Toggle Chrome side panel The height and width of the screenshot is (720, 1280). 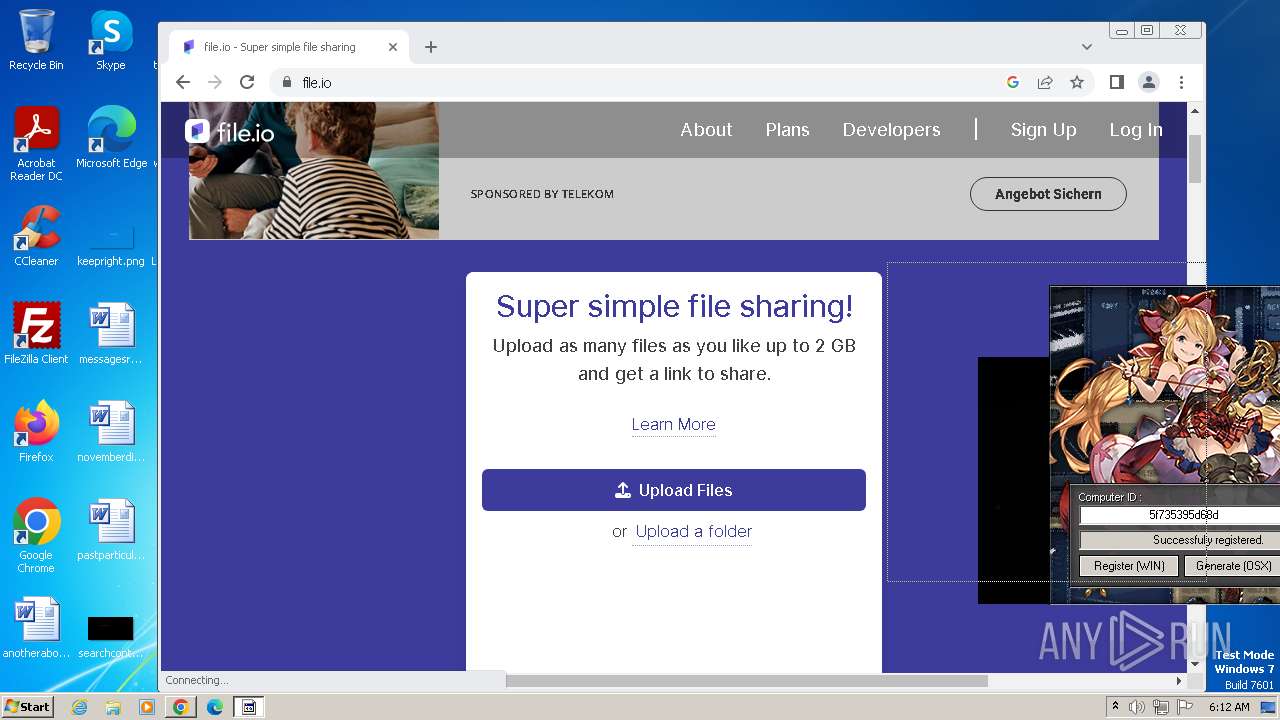(1117, 82)
